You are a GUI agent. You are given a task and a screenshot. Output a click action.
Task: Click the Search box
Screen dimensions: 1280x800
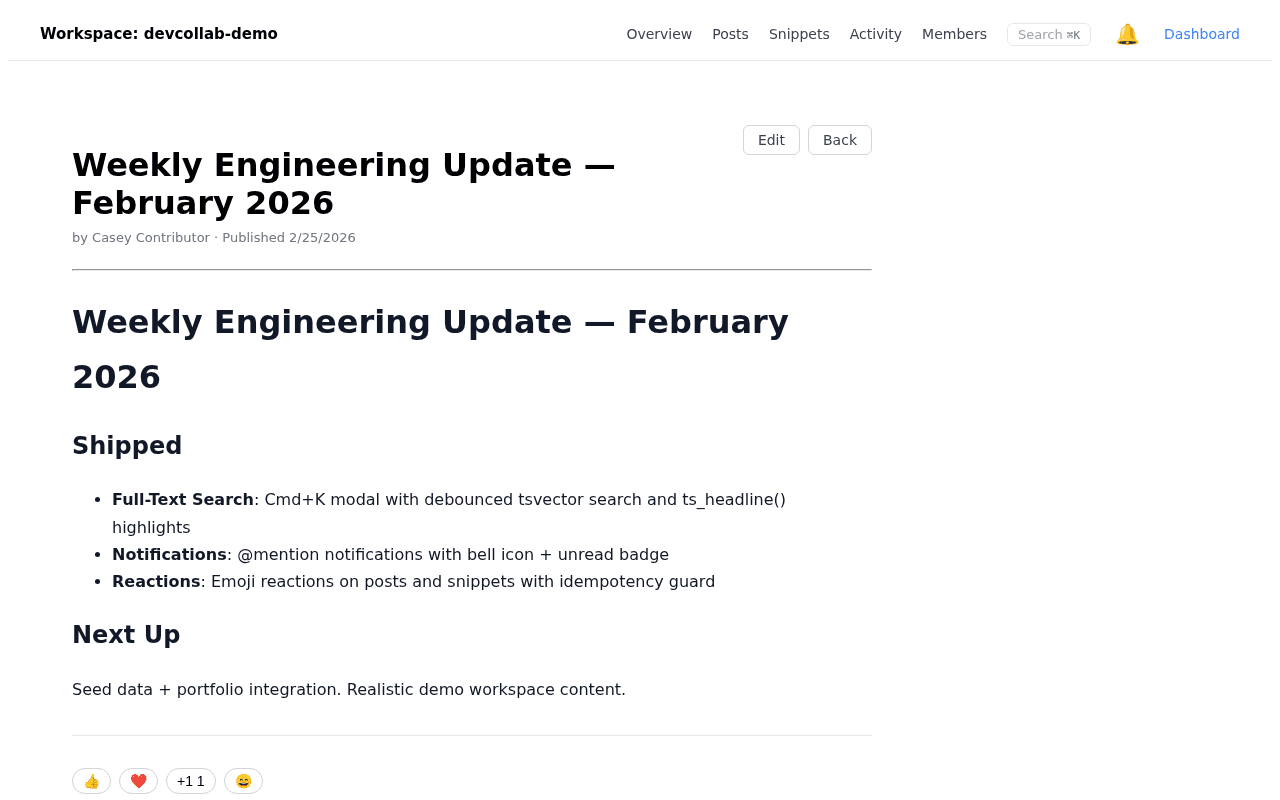1048,34
